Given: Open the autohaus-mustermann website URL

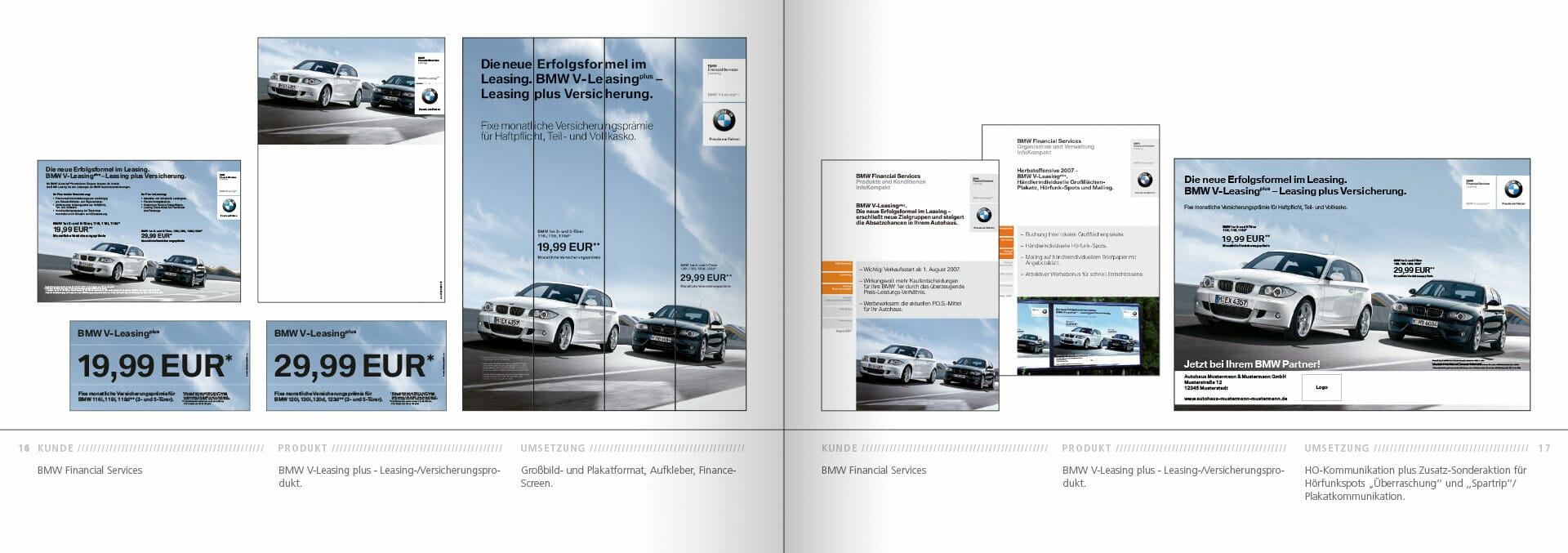Looking at the screenshot, I should pos(1235,399).
